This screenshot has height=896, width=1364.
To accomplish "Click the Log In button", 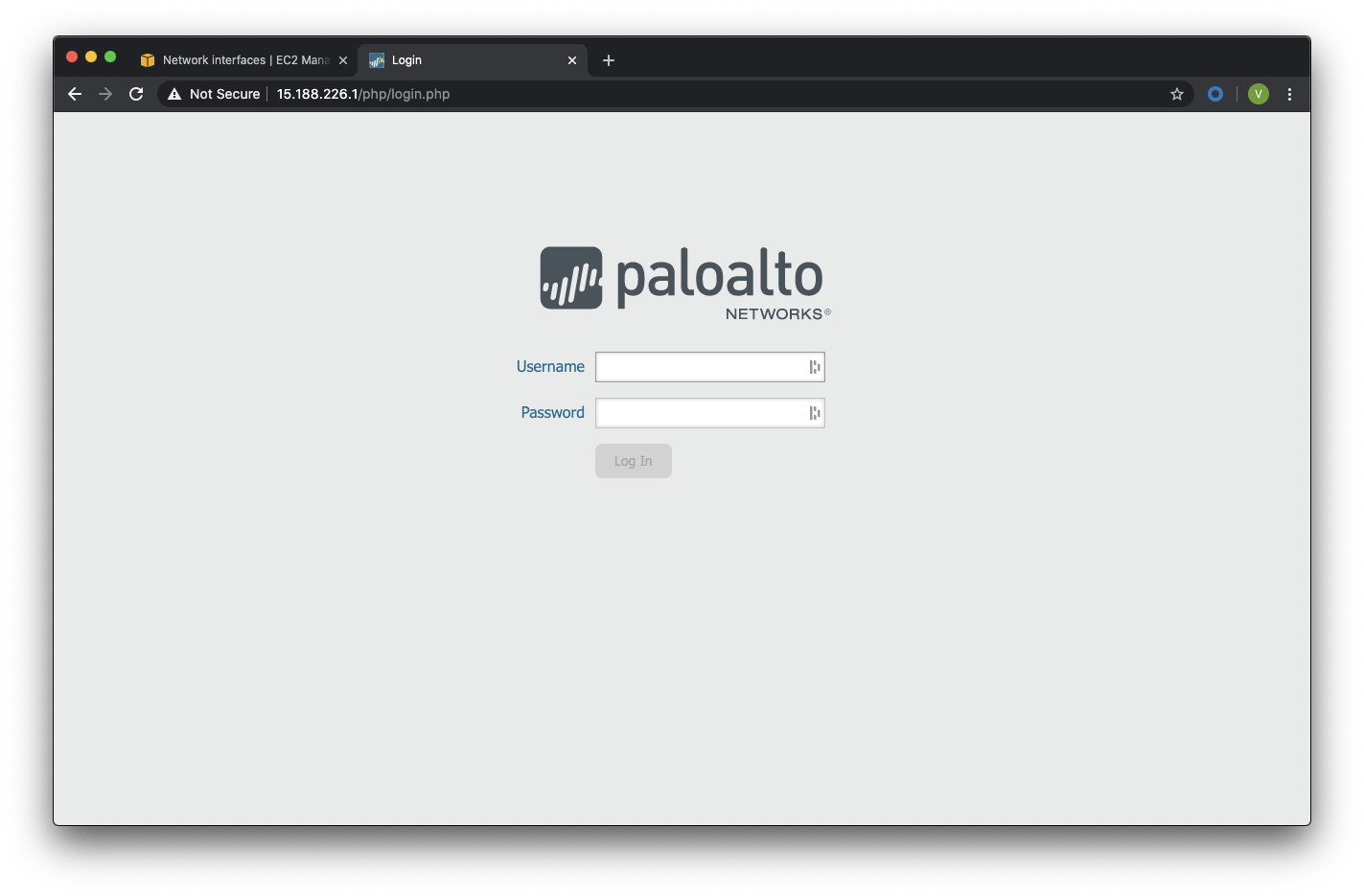I will 634,461.
